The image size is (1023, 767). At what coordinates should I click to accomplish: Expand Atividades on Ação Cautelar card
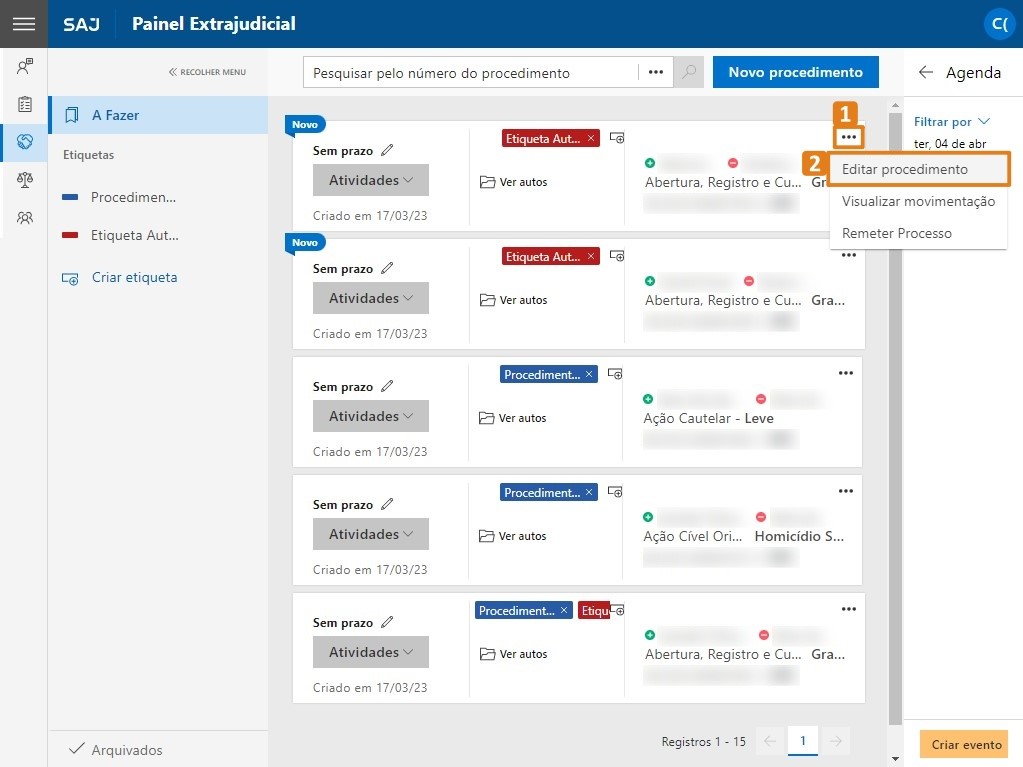[371, 416]
